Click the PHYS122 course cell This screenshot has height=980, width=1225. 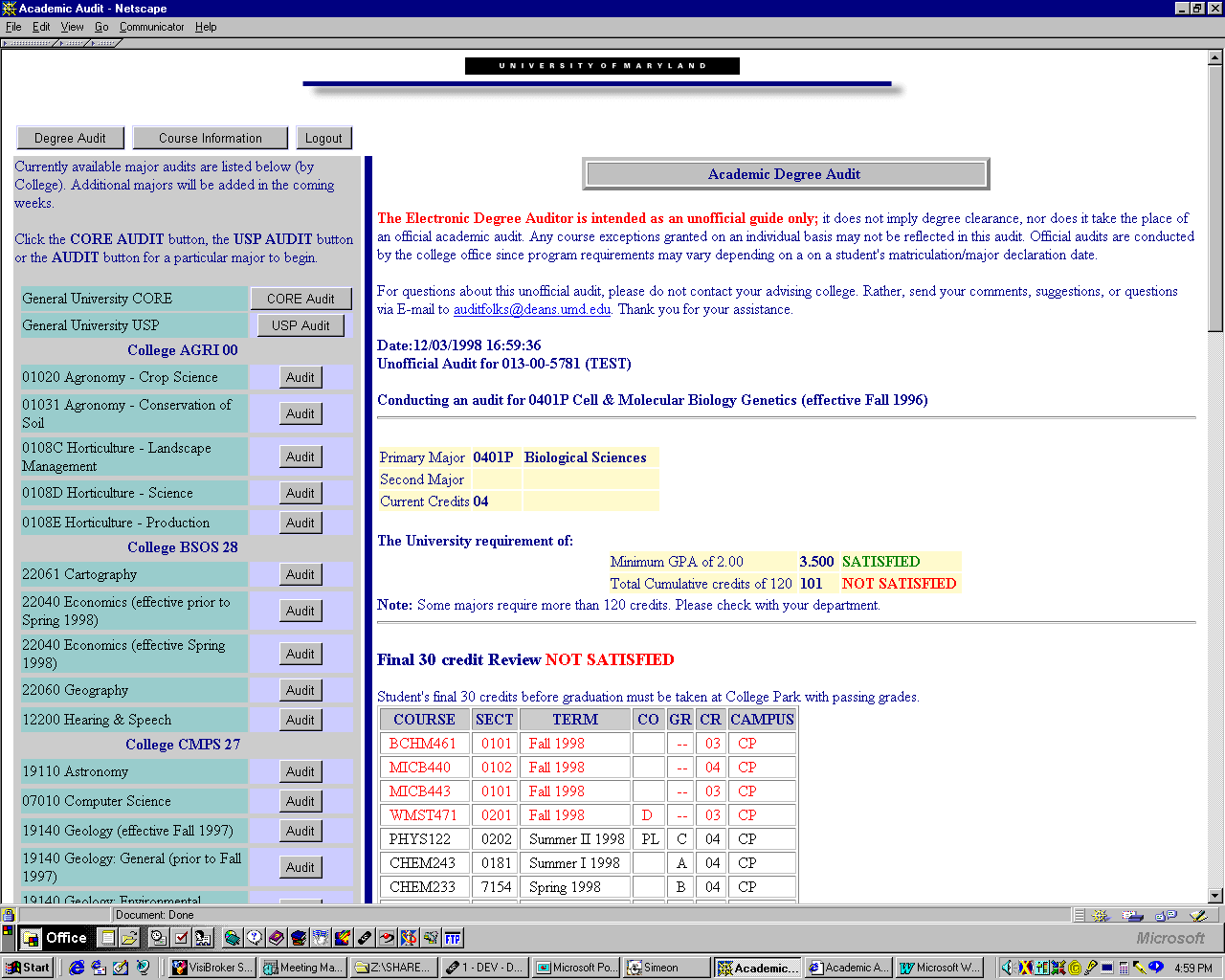point(424,839)
